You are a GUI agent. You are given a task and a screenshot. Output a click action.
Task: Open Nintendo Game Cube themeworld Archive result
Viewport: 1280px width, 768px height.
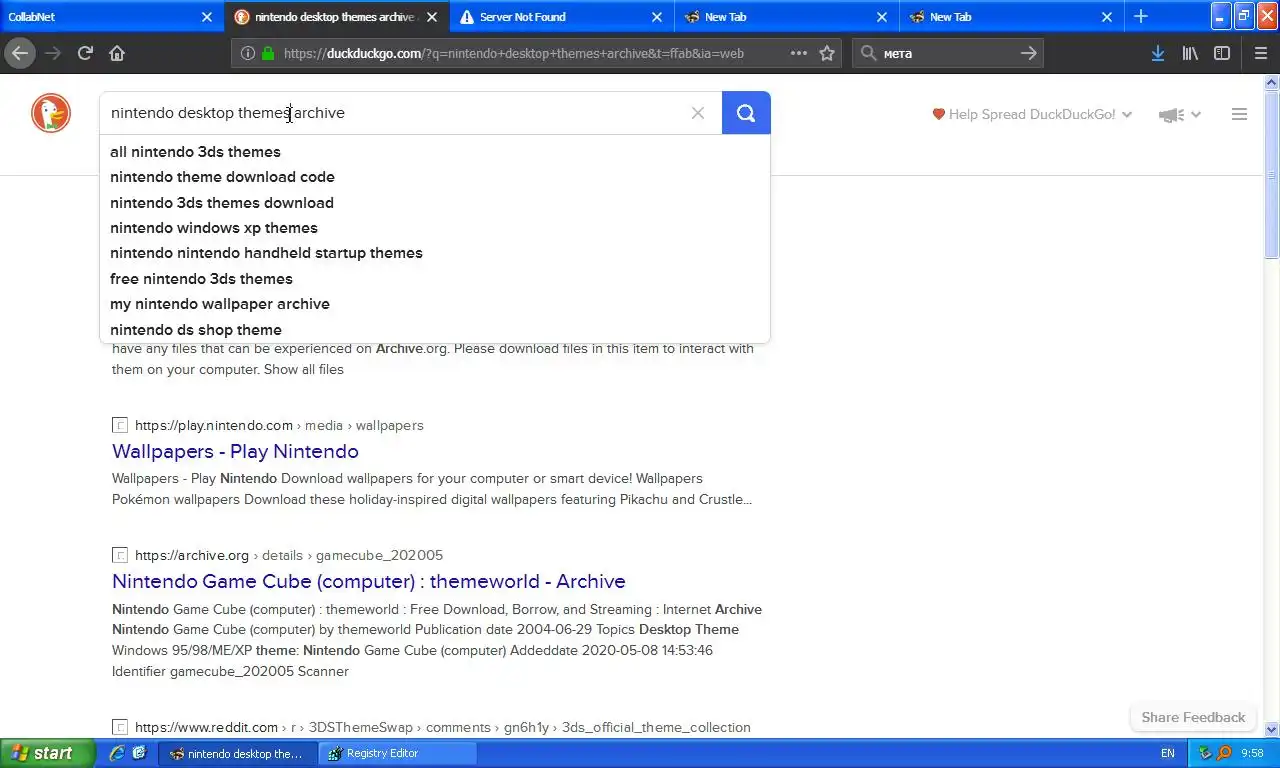pos(369,581)
